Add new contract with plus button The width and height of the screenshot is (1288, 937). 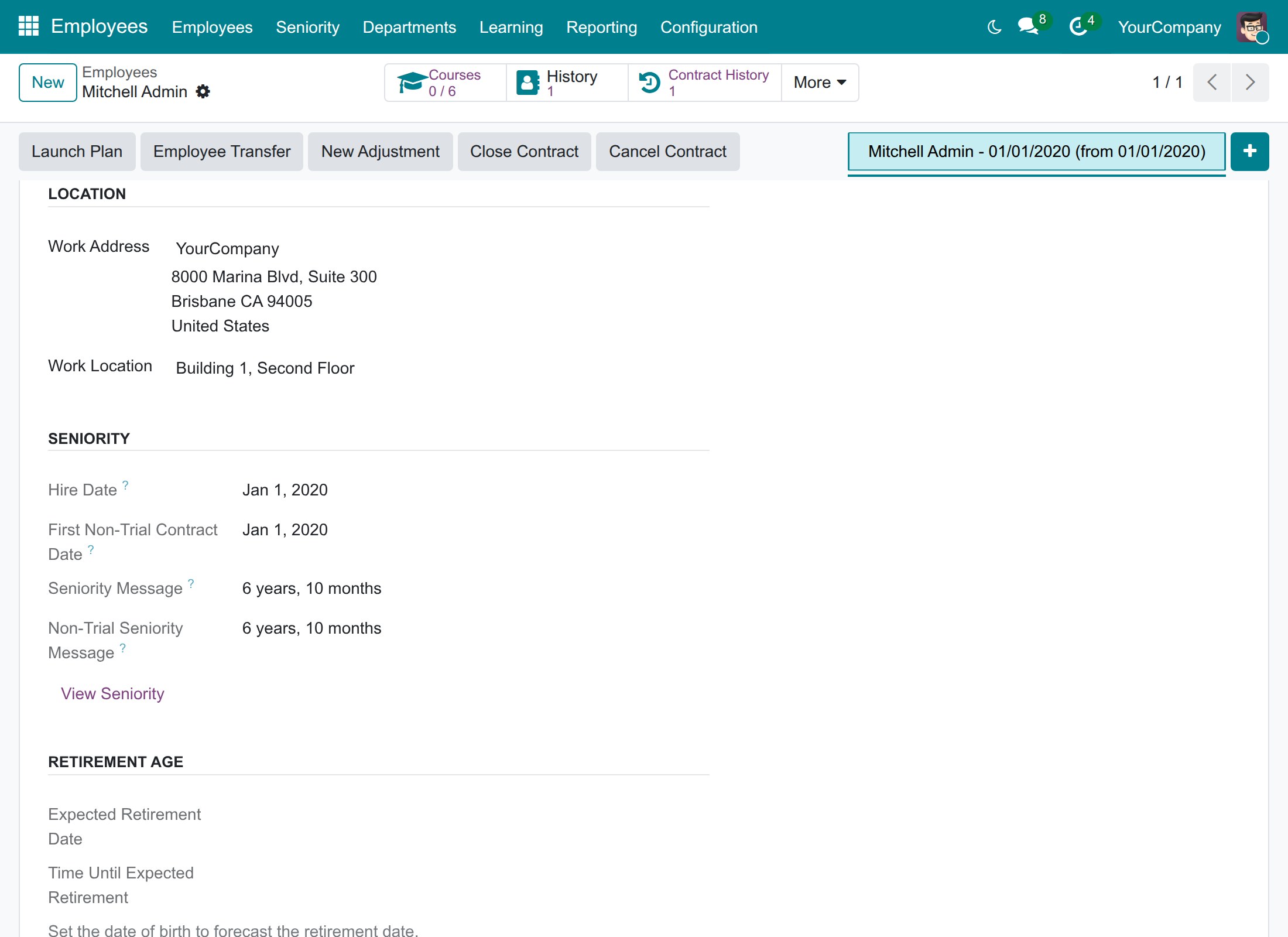(1249, 151)
